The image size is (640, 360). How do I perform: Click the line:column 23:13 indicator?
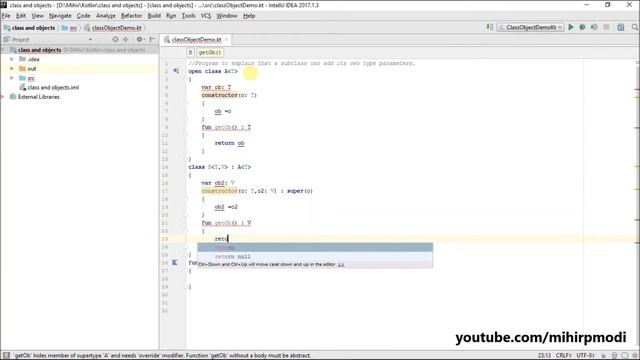(x=544, y=356)
